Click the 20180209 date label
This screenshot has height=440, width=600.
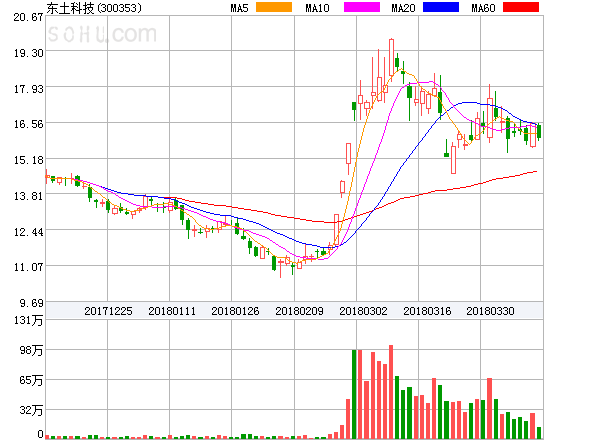click(299, 311)
